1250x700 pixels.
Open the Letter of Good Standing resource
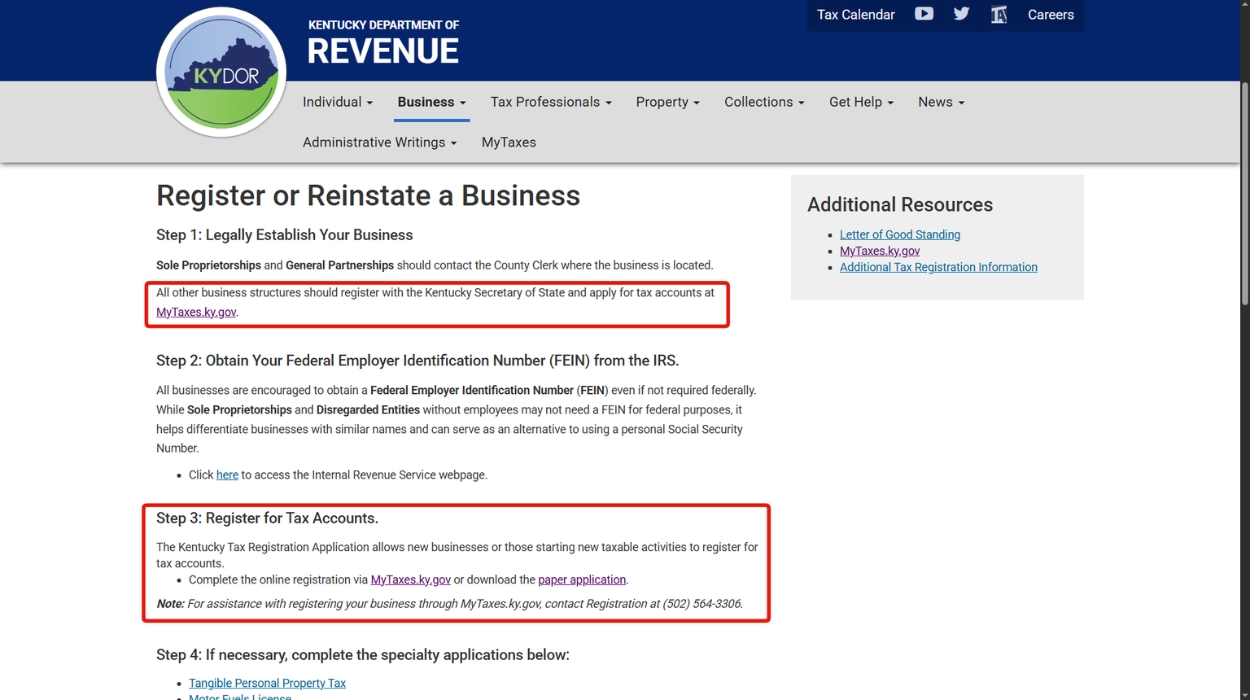(x=899, y=234)
